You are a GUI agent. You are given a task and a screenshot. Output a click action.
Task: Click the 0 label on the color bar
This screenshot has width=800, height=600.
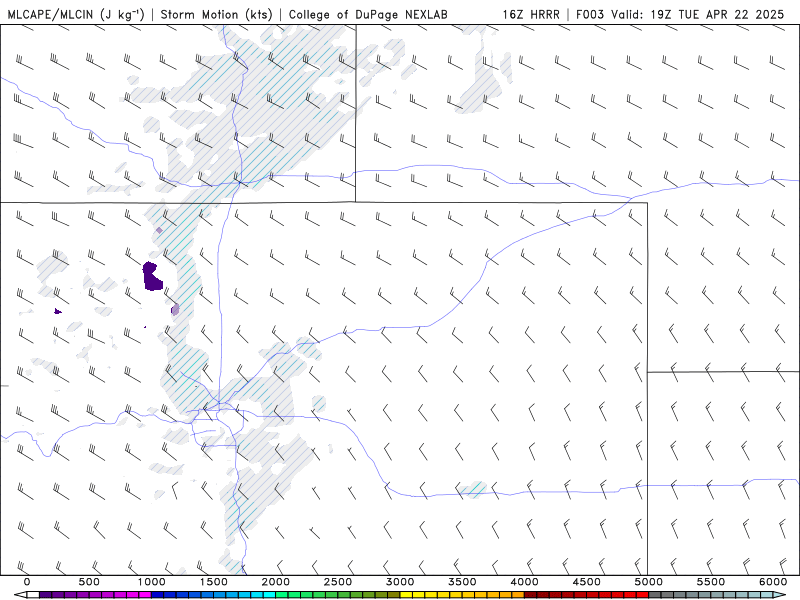click(27, 582)
